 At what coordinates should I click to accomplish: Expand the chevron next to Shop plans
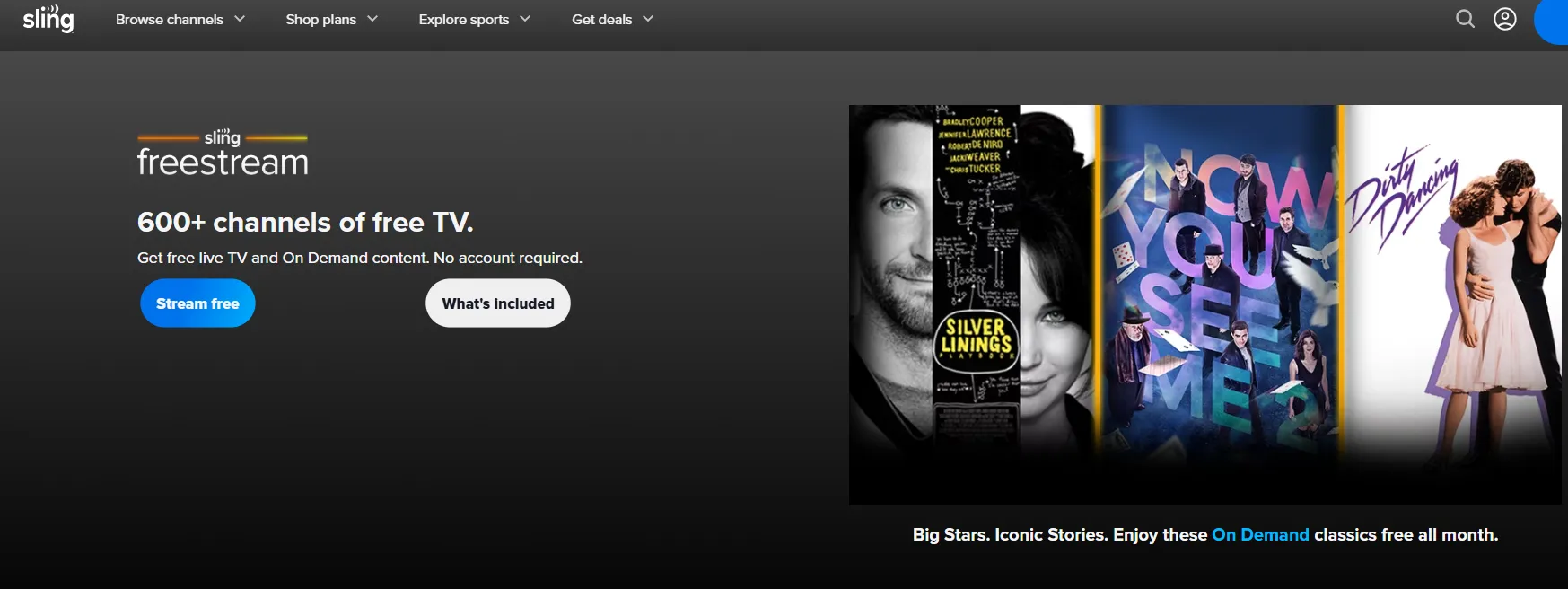[x=372, y=19]
